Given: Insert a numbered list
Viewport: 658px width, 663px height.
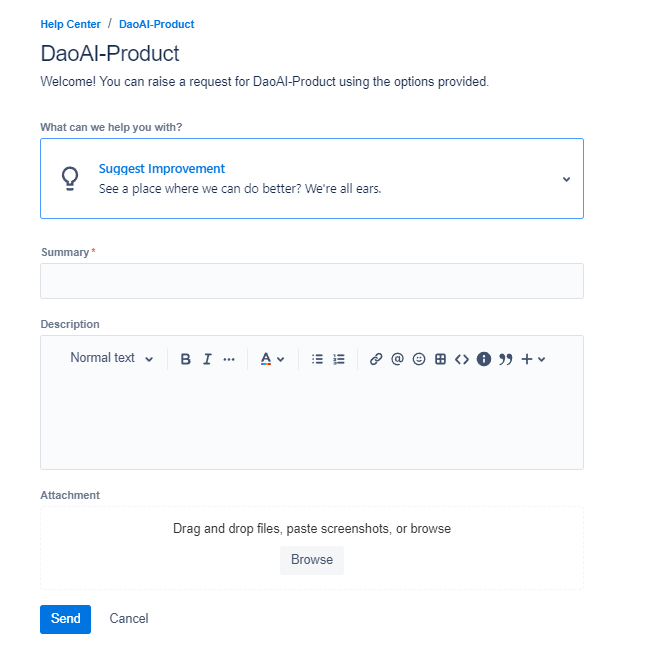Looking at the screenshot, I should point(339,359).
